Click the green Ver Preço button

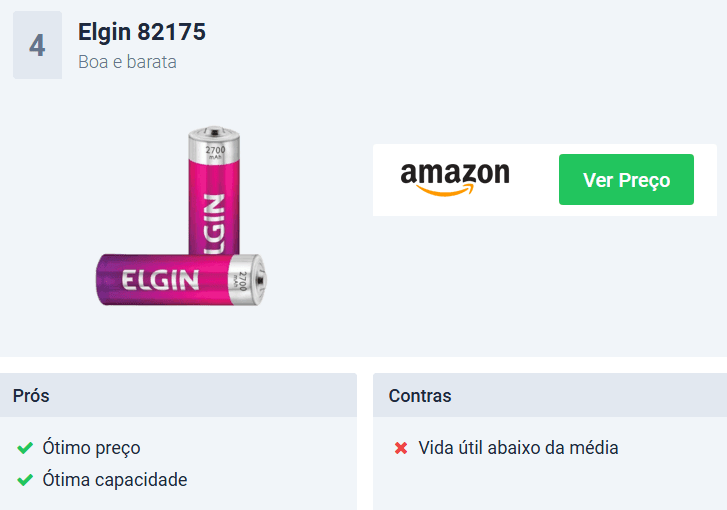pos(626,179)
